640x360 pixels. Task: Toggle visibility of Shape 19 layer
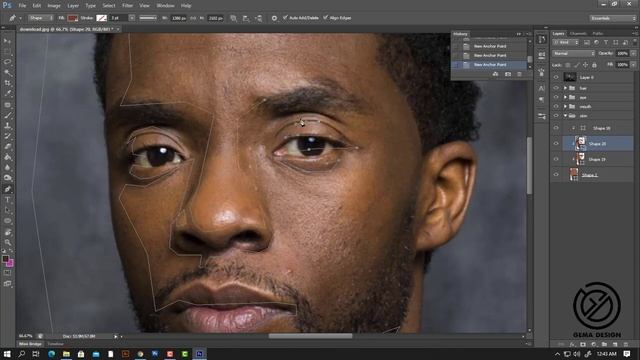pyautogui.click(x=556, y=159)
